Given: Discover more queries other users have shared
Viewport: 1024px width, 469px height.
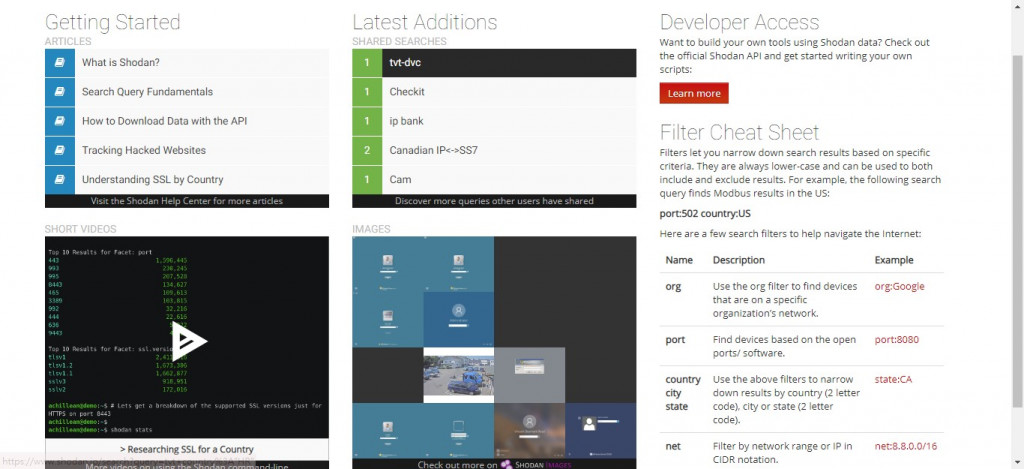Looking at the screenshot, I should coord(494,201).
